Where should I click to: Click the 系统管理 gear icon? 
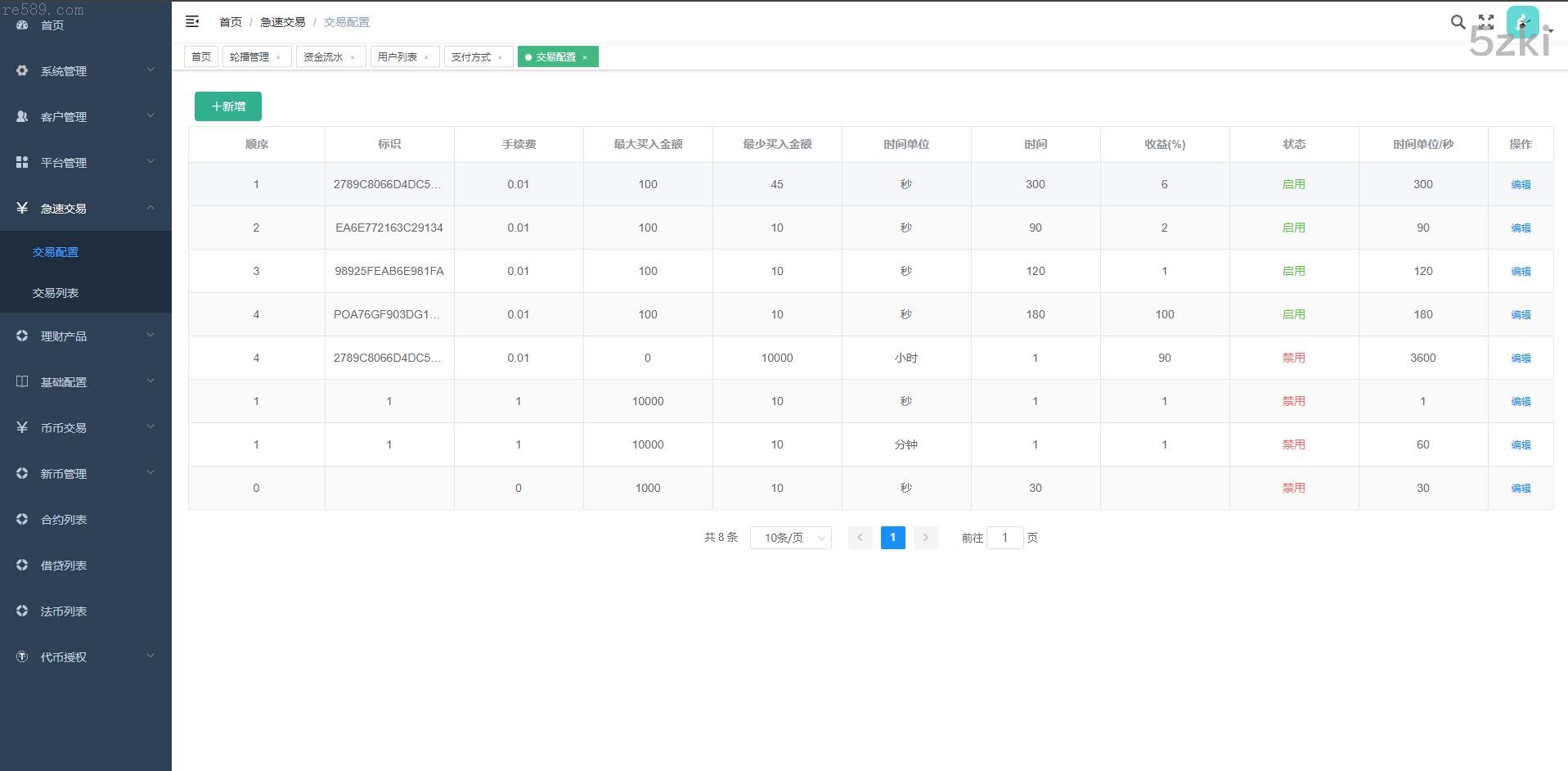[22, 71]
